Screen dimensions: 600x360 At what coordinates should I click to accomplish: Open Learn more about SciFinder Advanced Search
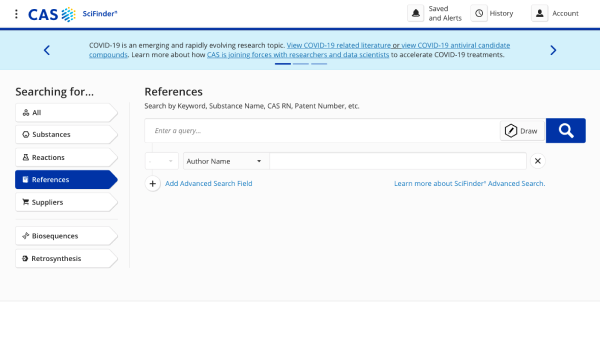click(x=470, y=184)
